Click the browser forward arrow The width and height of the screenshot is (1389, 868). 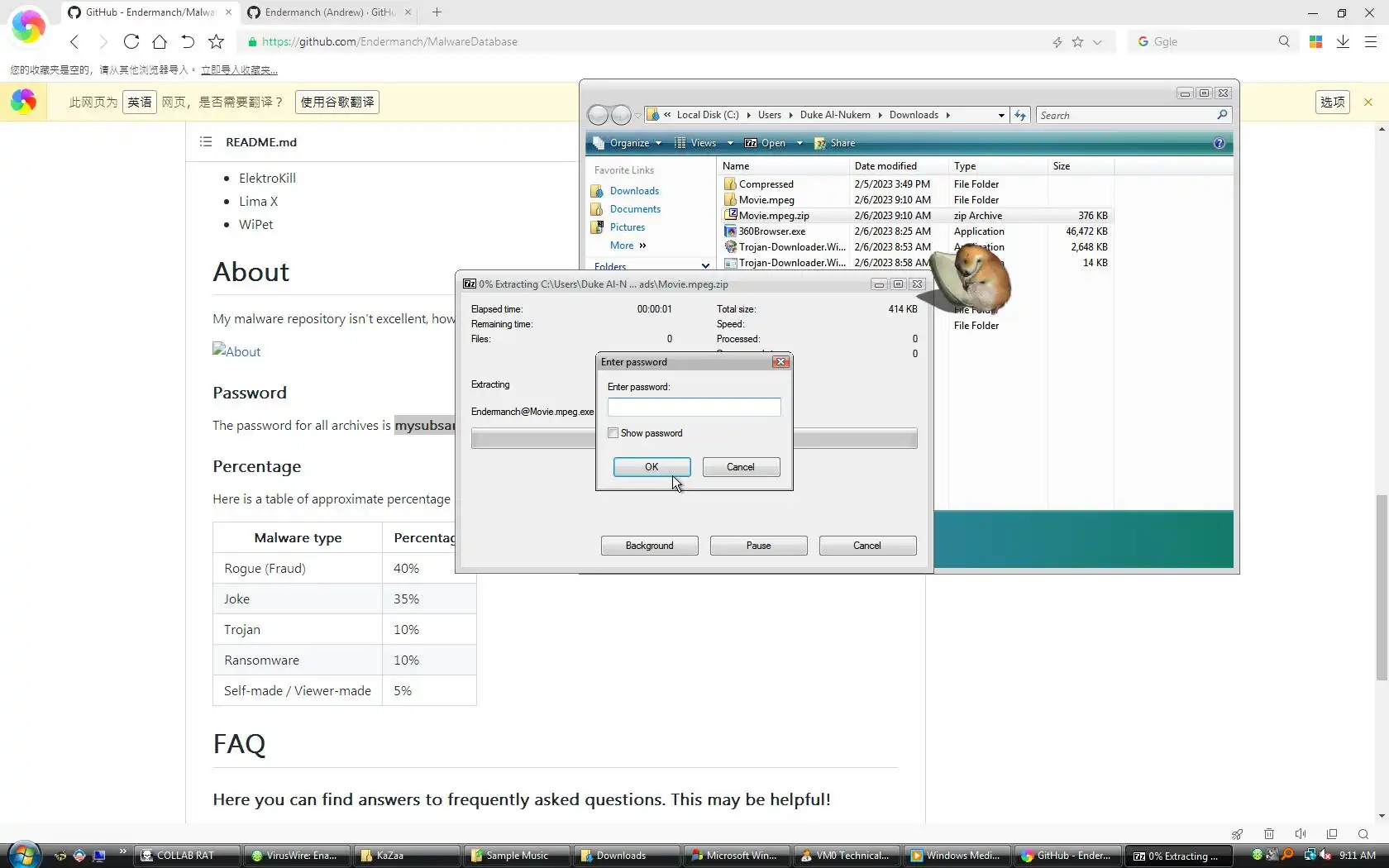(103, 41)
